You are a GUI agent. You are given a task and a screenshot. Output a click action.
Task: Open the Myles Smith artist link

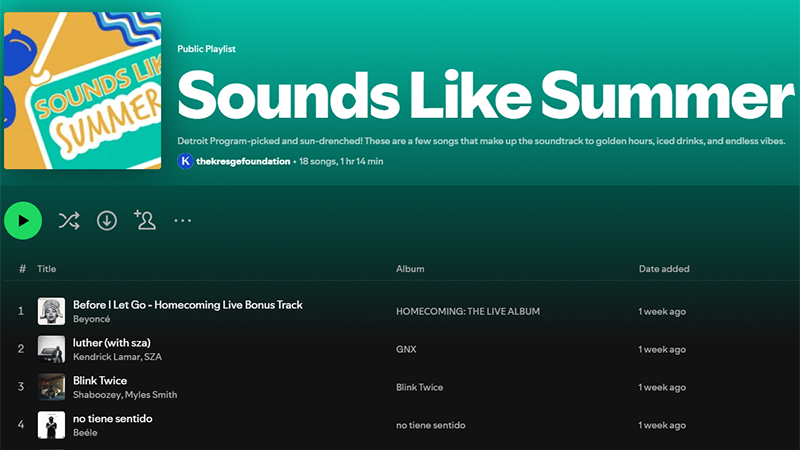[x=149, y=395]
